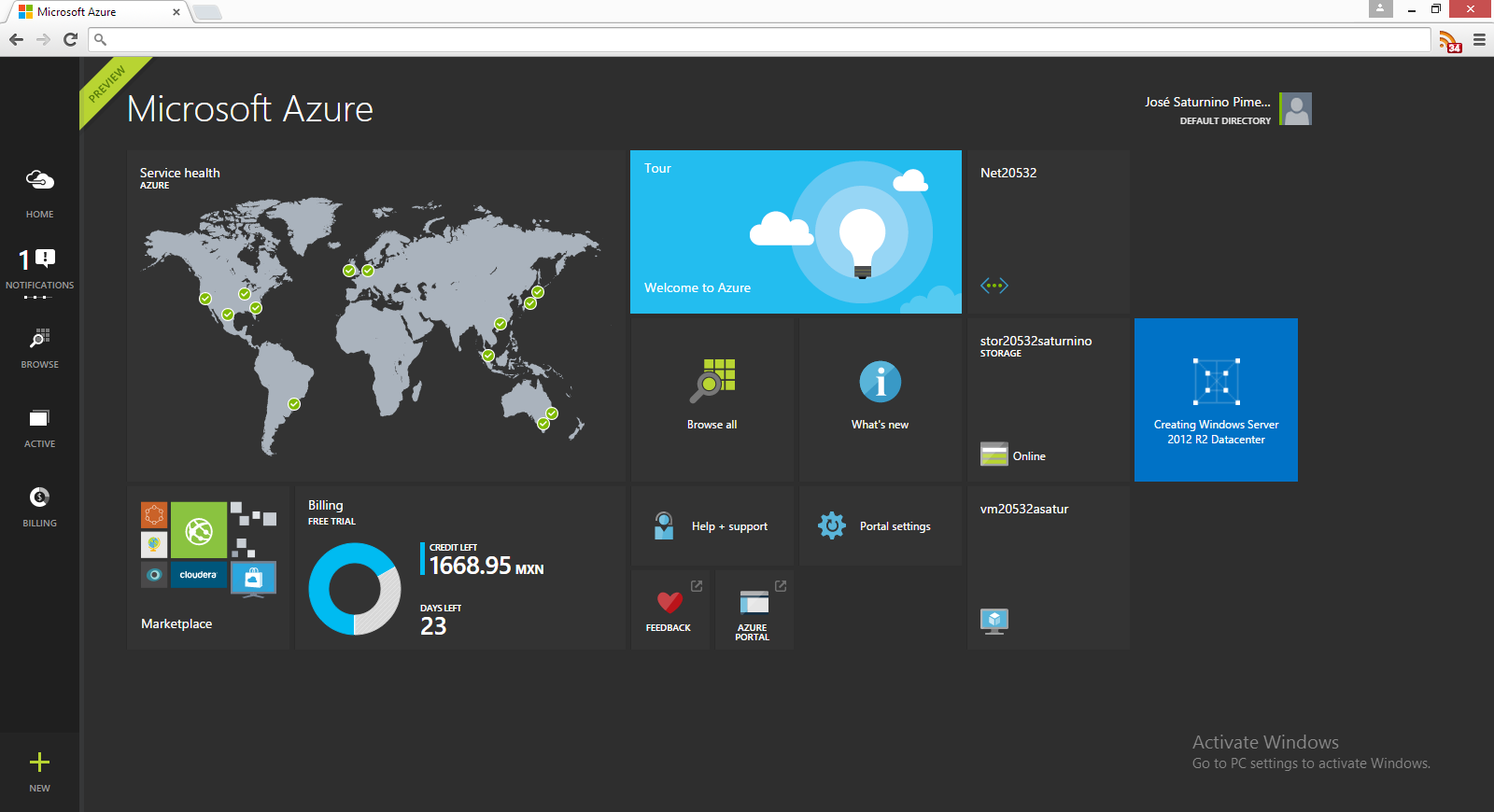Viewport: 1494px width, 812px height.
Task: Open the stor20532saturnino storage tile
Action: [x=1049, y=399]
